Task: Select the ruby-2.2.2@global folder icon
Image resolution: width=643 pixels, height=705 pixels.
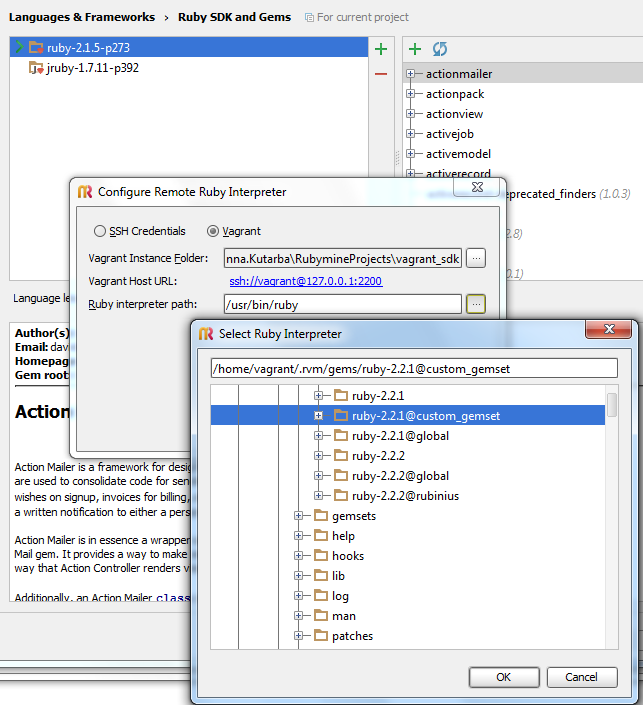Action: pos(341,475)
